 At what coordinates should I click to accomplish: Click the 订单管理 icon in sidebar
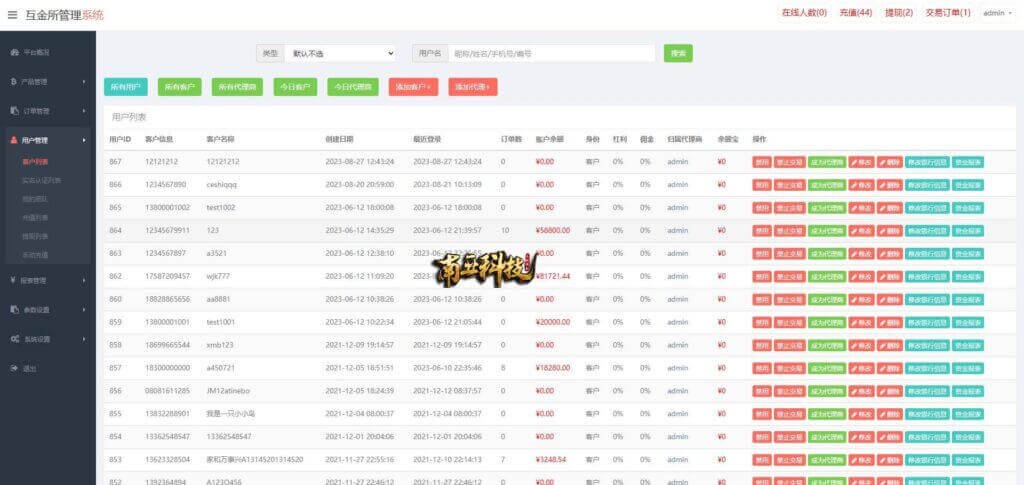click(x=14, y=111)
